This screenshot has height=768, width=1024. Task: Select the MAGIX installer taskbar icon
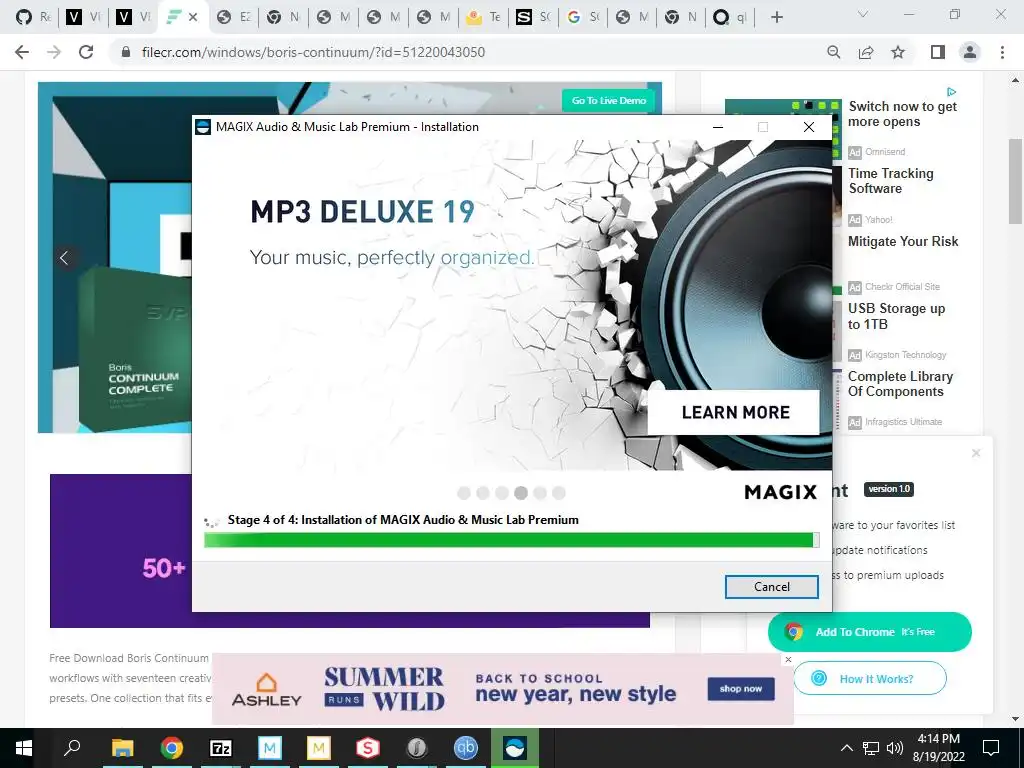(x=515, y=748)
